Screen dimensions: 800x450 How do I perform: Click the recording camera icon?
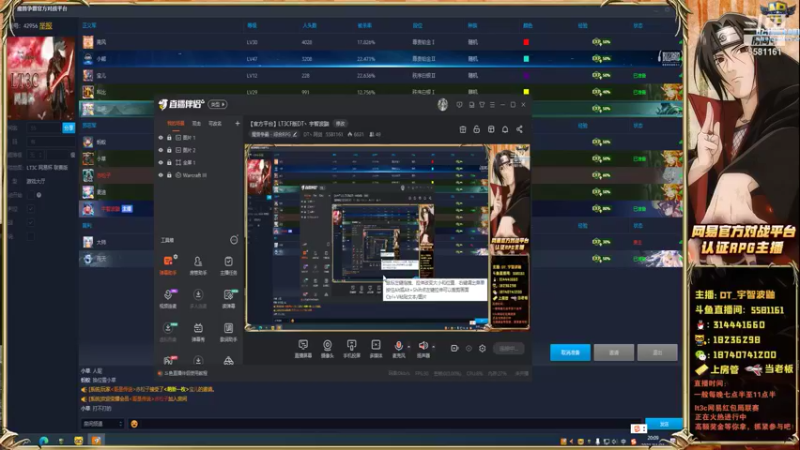(455, 348)
